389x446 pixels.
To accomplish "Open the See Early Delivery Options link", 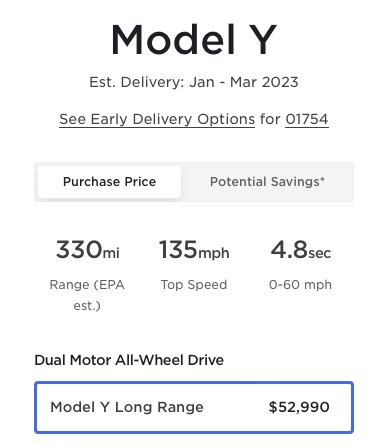I will [157, 119].
